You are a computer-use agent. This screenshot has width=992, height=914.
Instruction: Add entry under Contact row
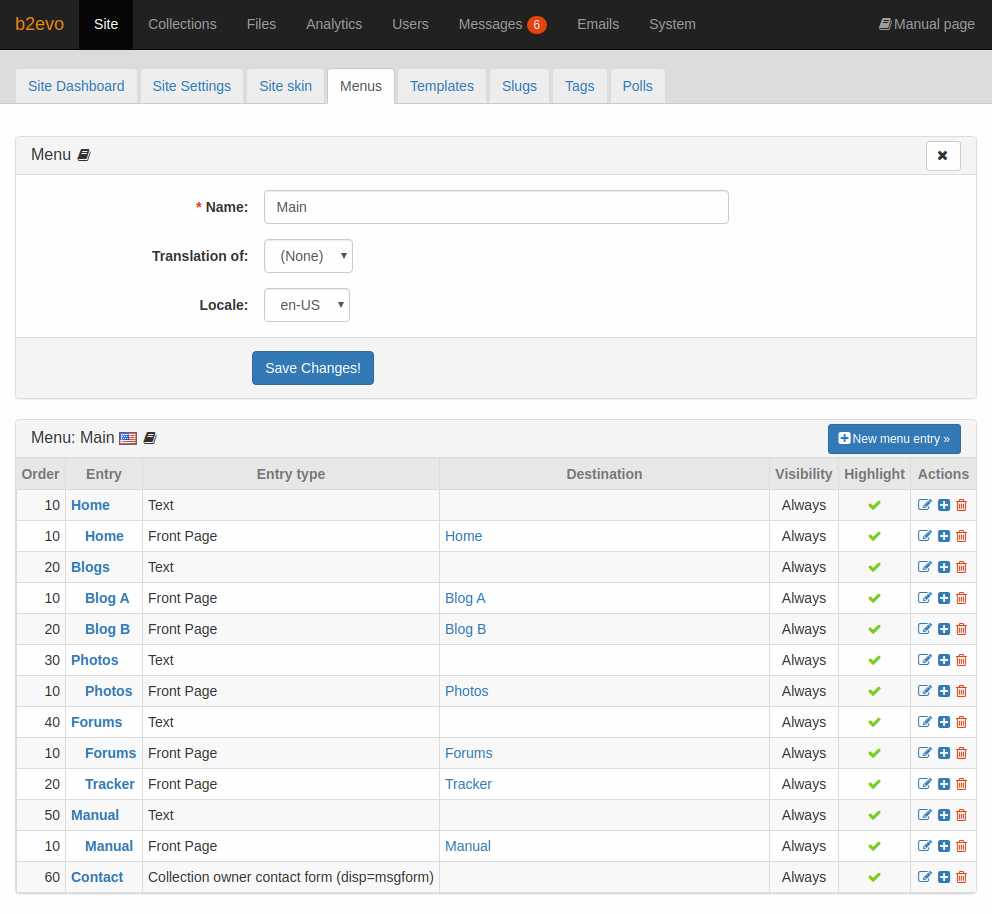pyautogui.click(x=944, y=877)
